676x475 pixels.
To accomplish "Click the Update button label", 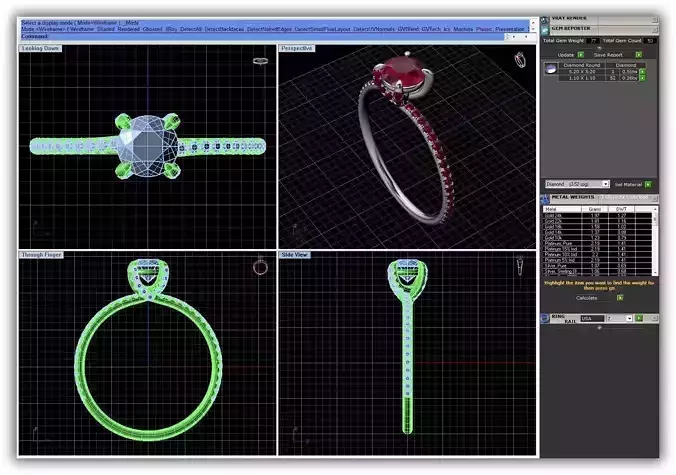I will 566,55.
